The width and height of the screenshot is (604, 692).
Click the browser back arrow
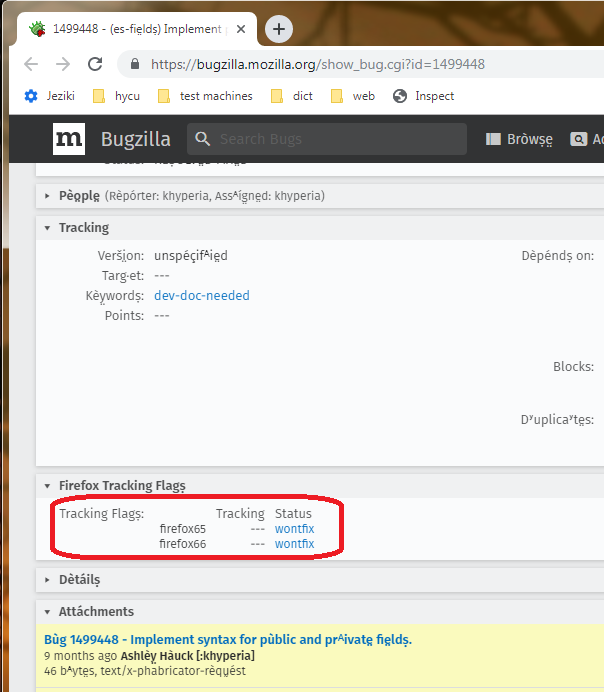[31, 64]
